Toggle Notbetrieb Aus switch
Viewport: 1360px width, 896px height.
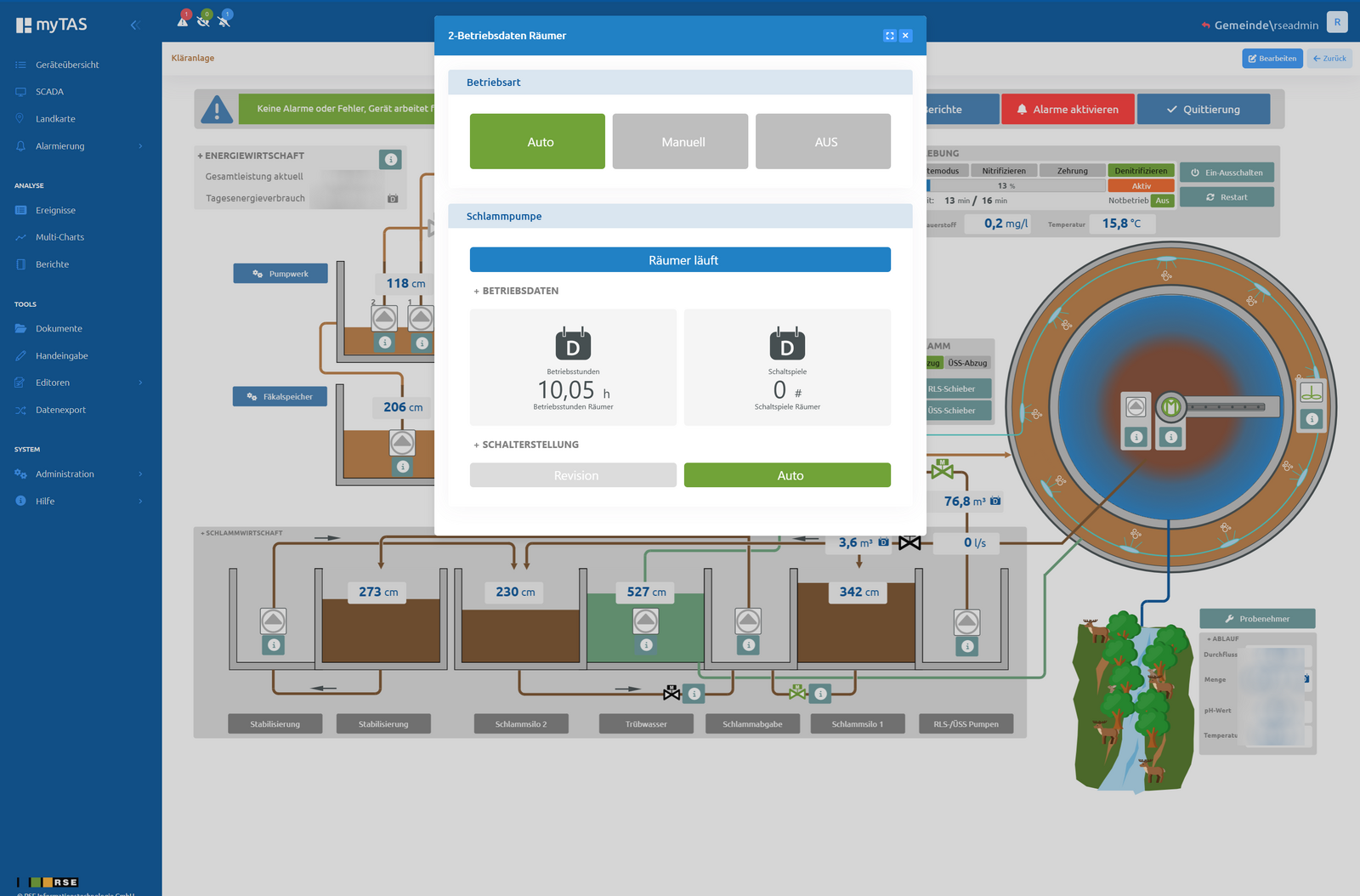[1162, 201]
